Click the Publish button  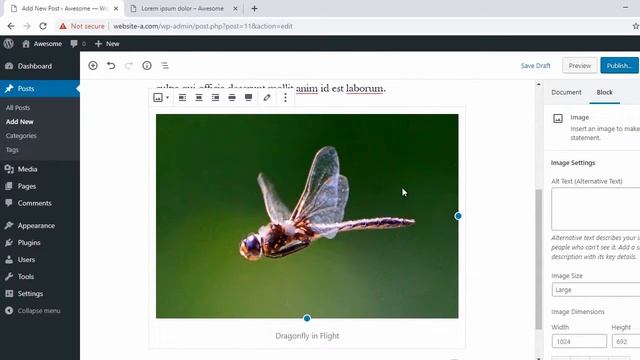619,66
